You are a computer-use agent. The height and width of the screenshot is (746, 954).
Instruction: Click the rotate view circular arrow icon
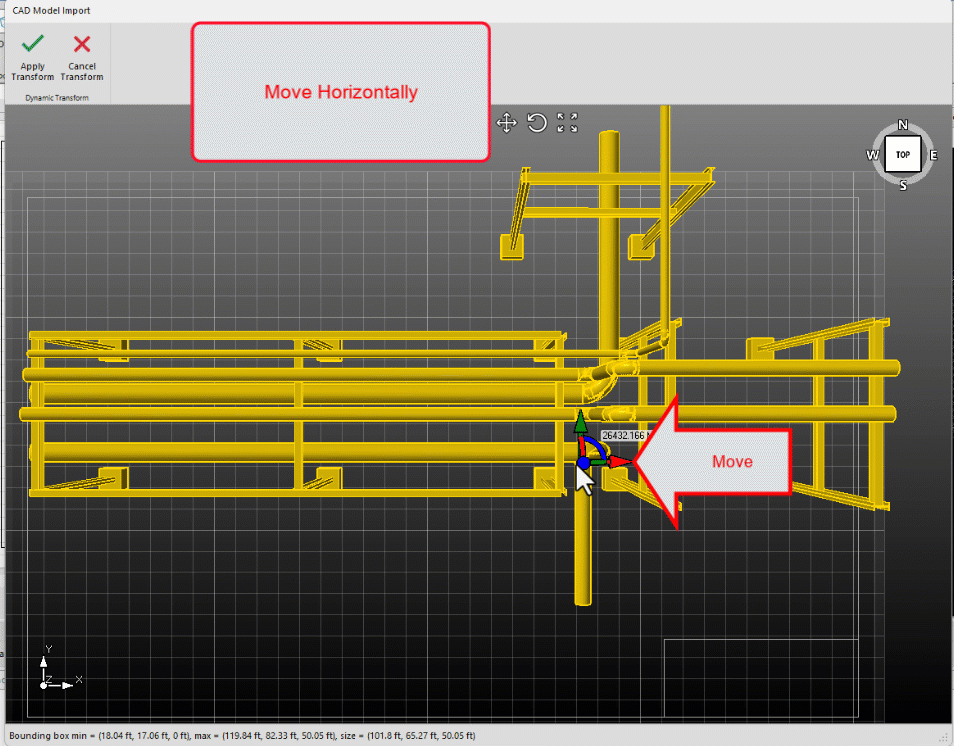pos(537,123)
